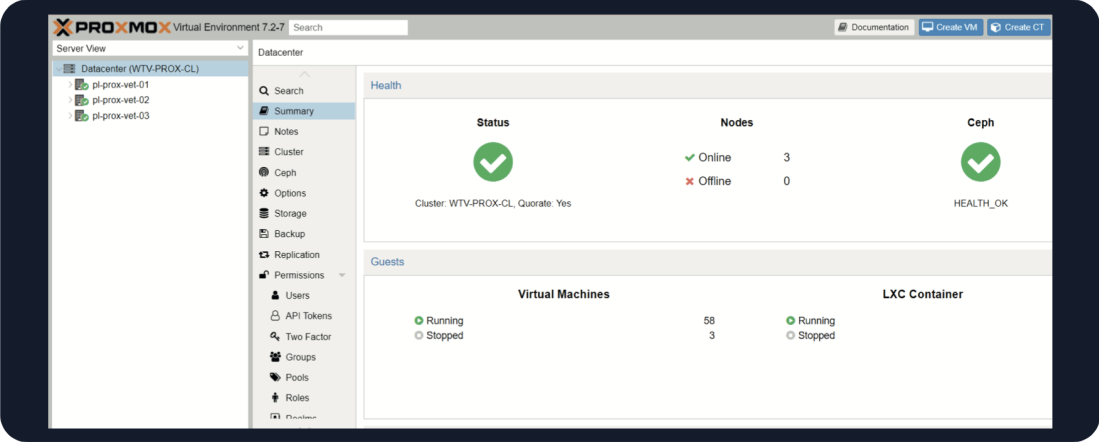Open the Ceph menu item

[x=304, y=172]
